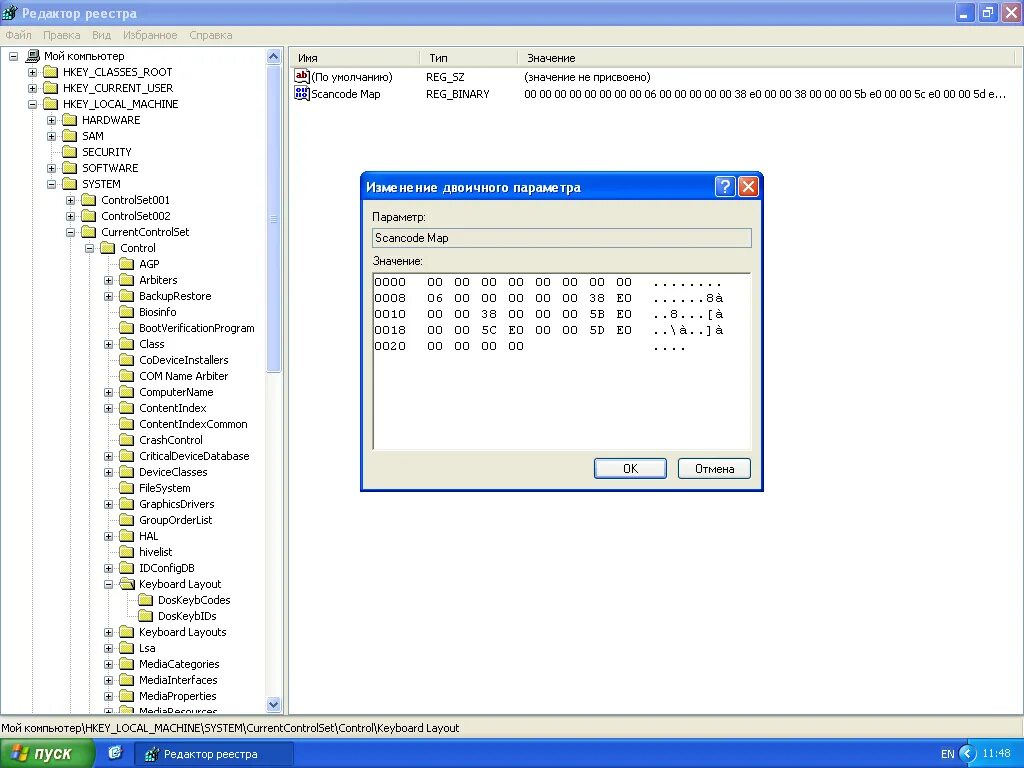Click the Редактор реестра taskbar button
Viewport: 1024px width, 768px height.
click(213, 754)
